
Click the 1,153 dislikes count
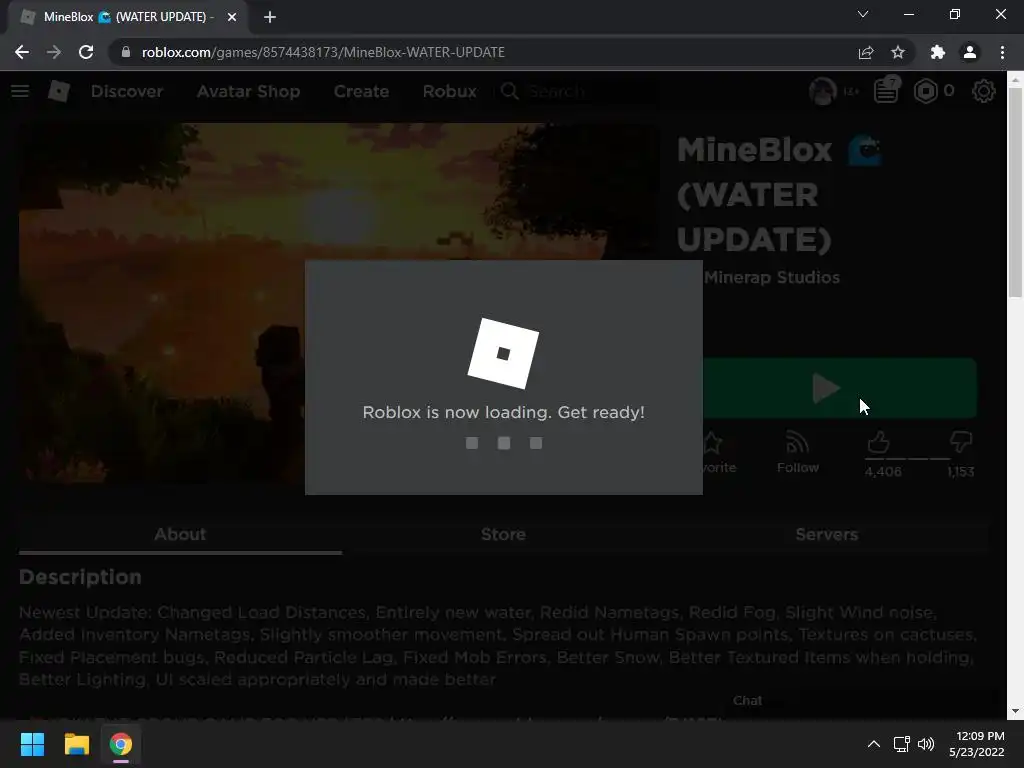(961, 472)
